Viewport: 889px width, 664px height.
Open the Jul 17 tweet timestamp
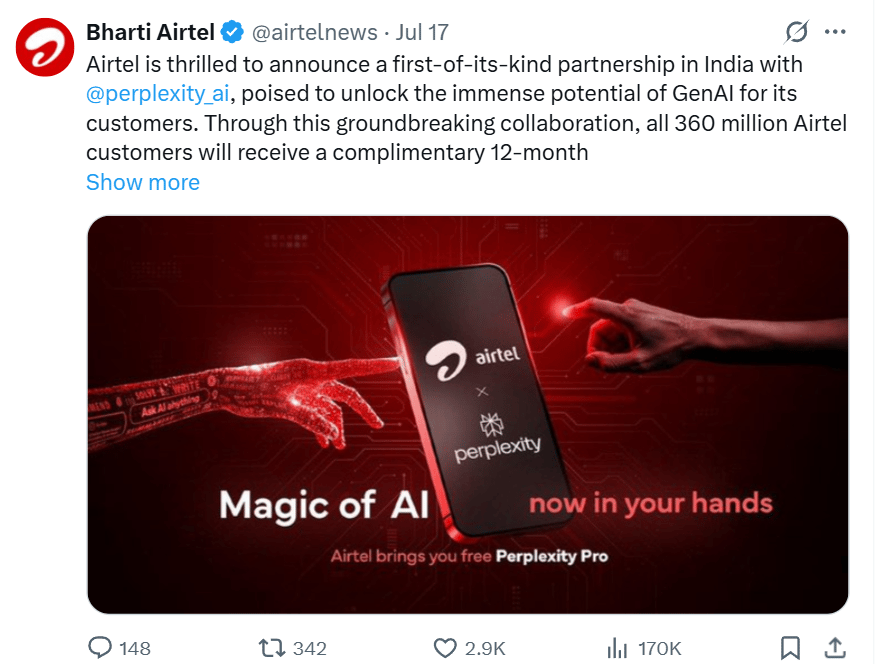pyautogui.click(x=422, y=32)
